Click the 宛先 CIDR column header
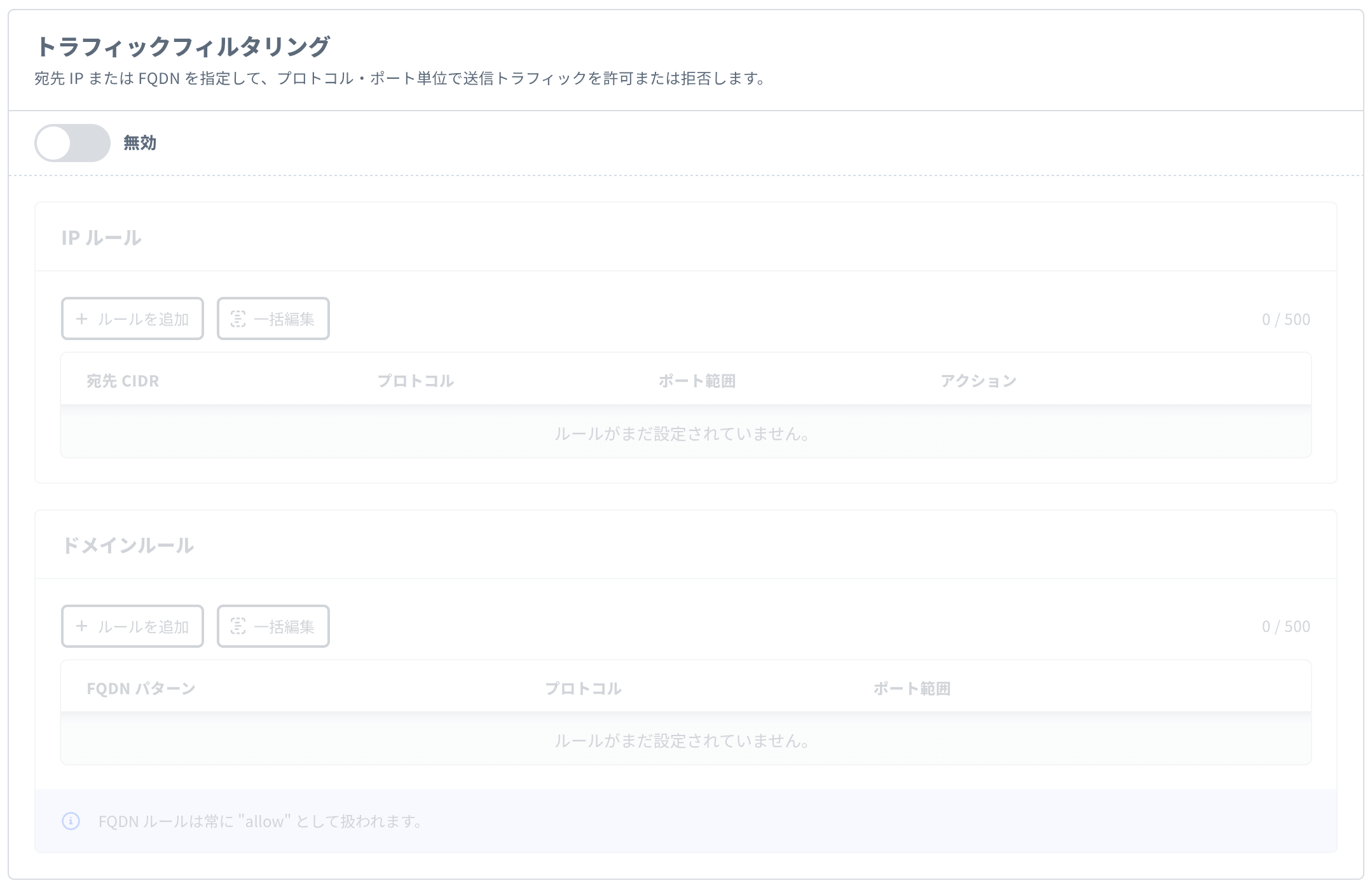Screen dimensions: 1372x890 123,381
